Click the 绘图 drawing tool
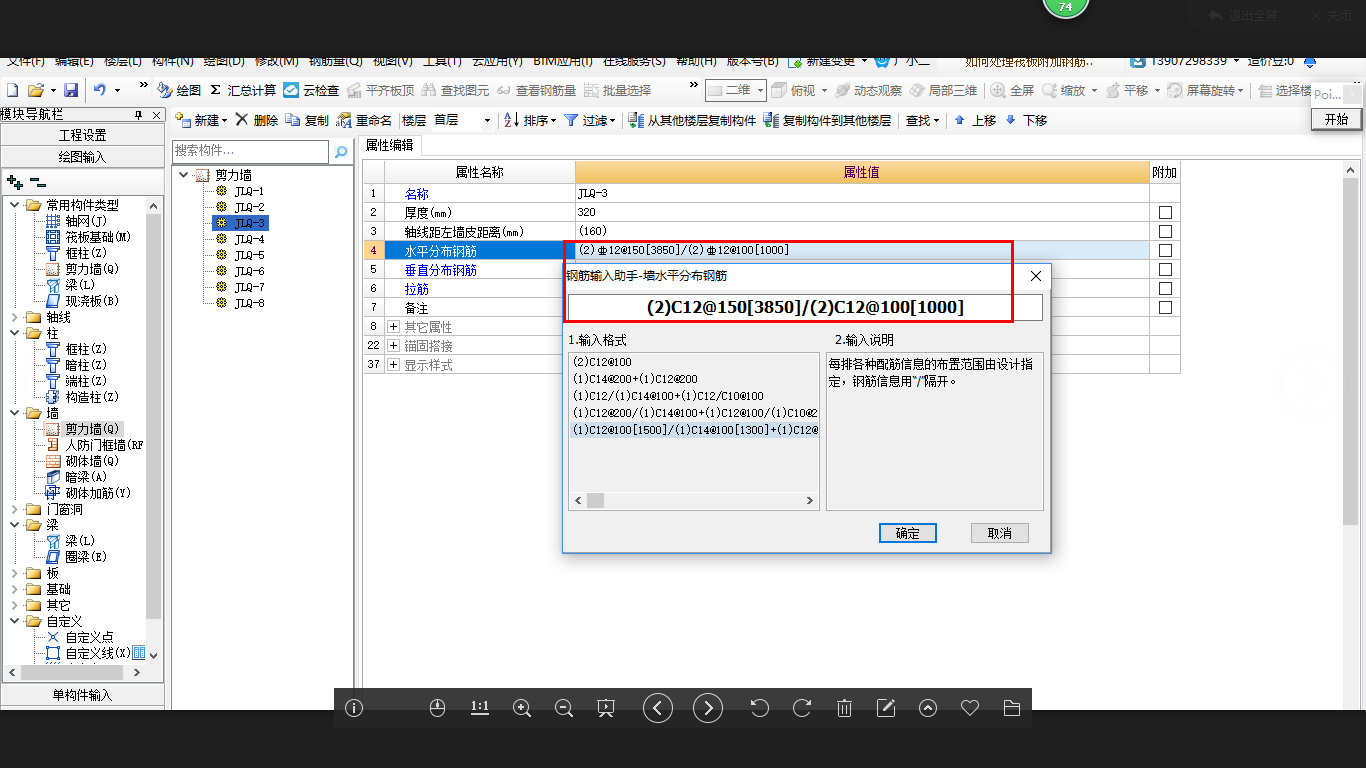The width and height of the screenshot is (1366, 768). tap(179, 90)
